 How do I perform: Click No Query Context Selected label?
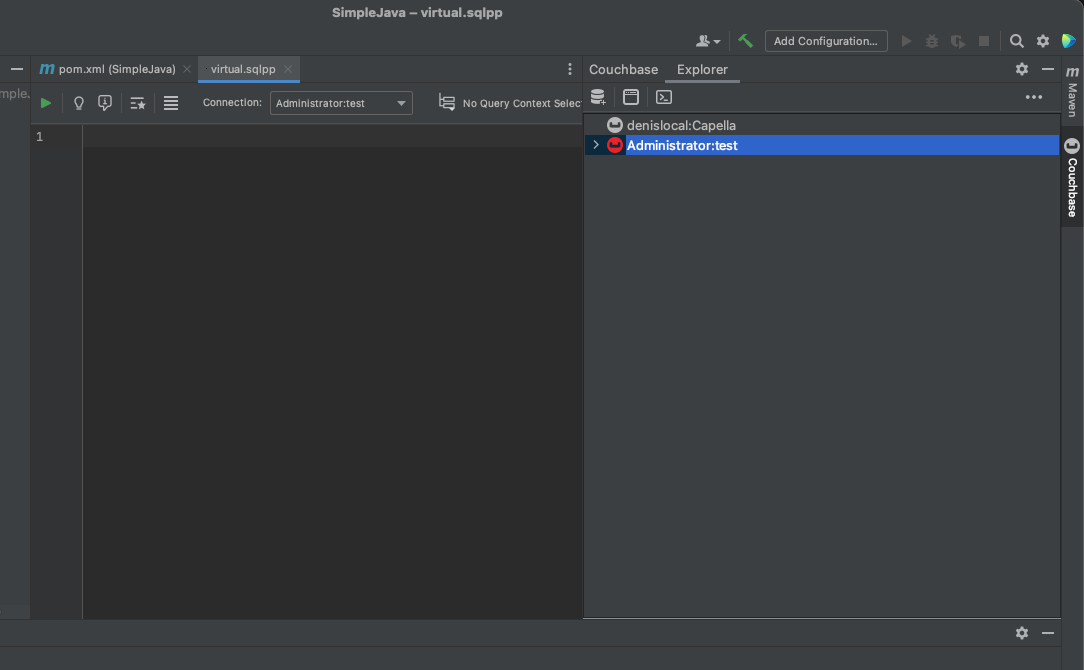coord(522,103)
